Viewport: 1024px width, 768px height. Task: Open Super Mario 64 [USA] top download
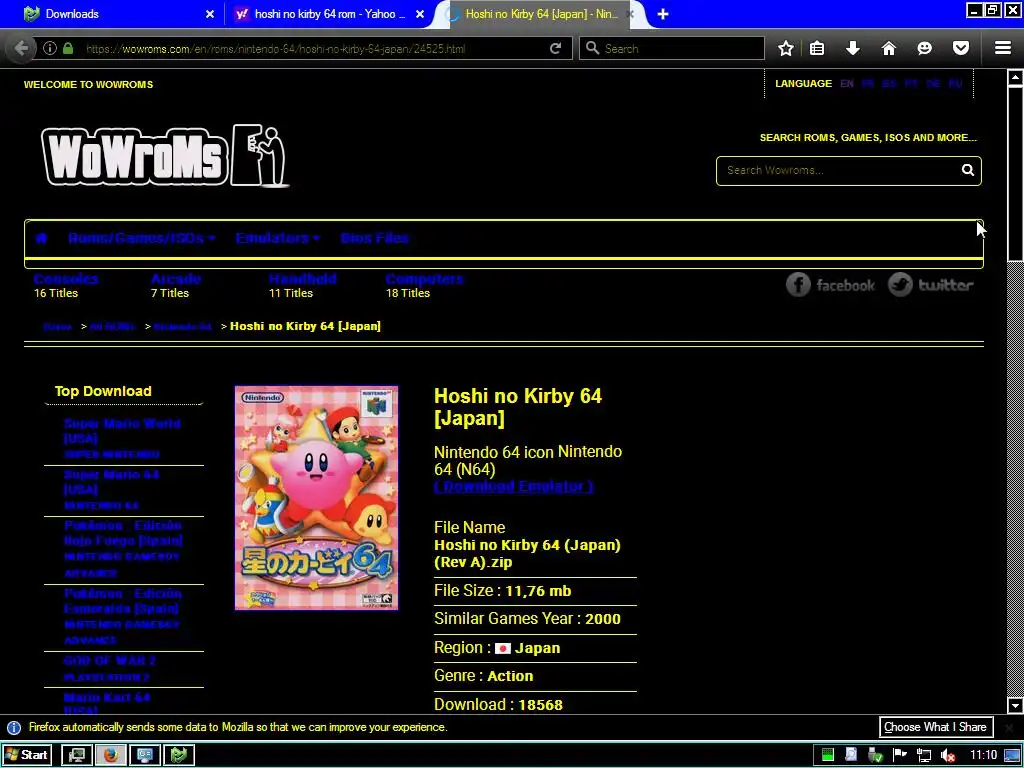[112, 482]
